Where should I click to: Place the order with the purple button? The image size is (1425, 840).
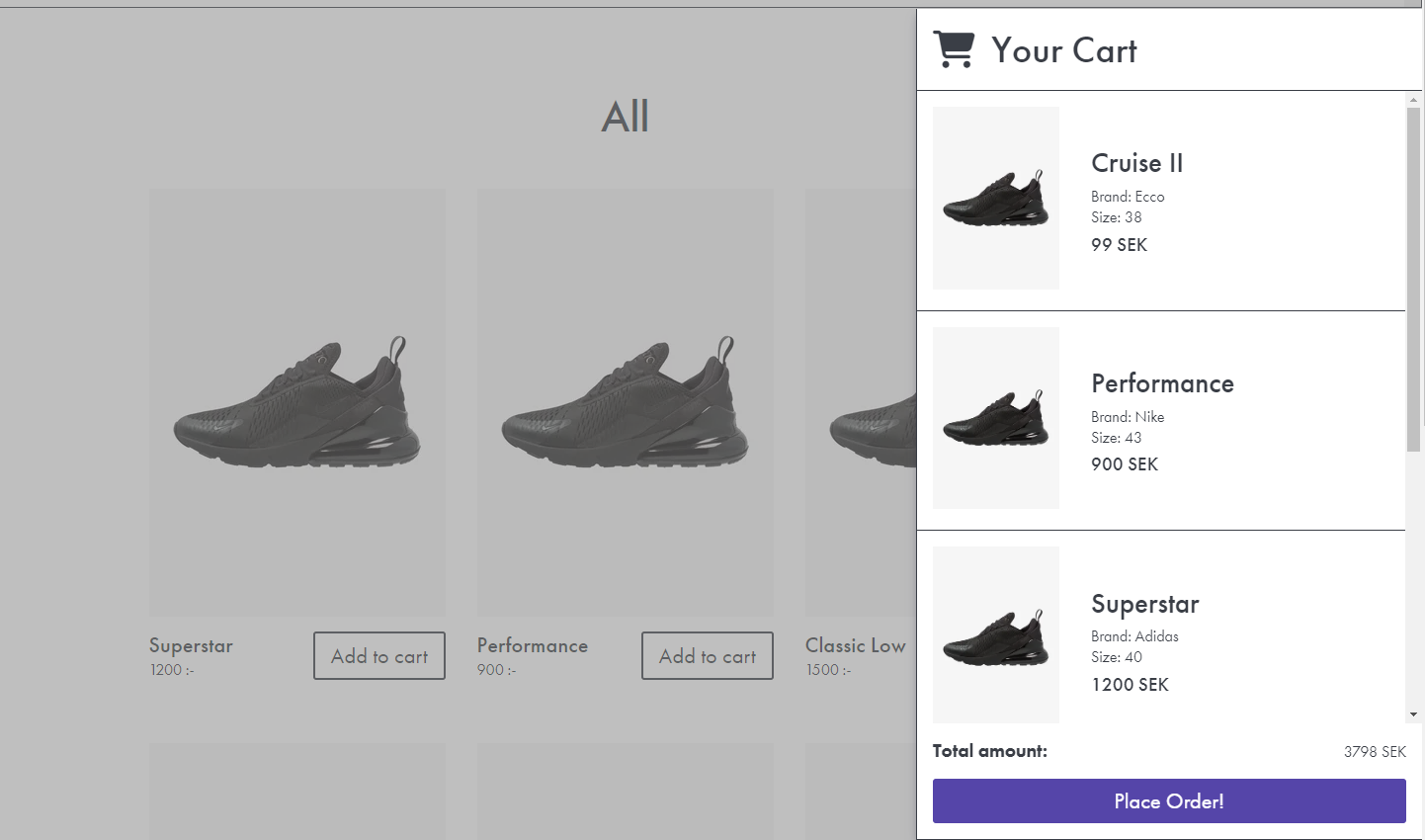click(x=1169, y=800)
